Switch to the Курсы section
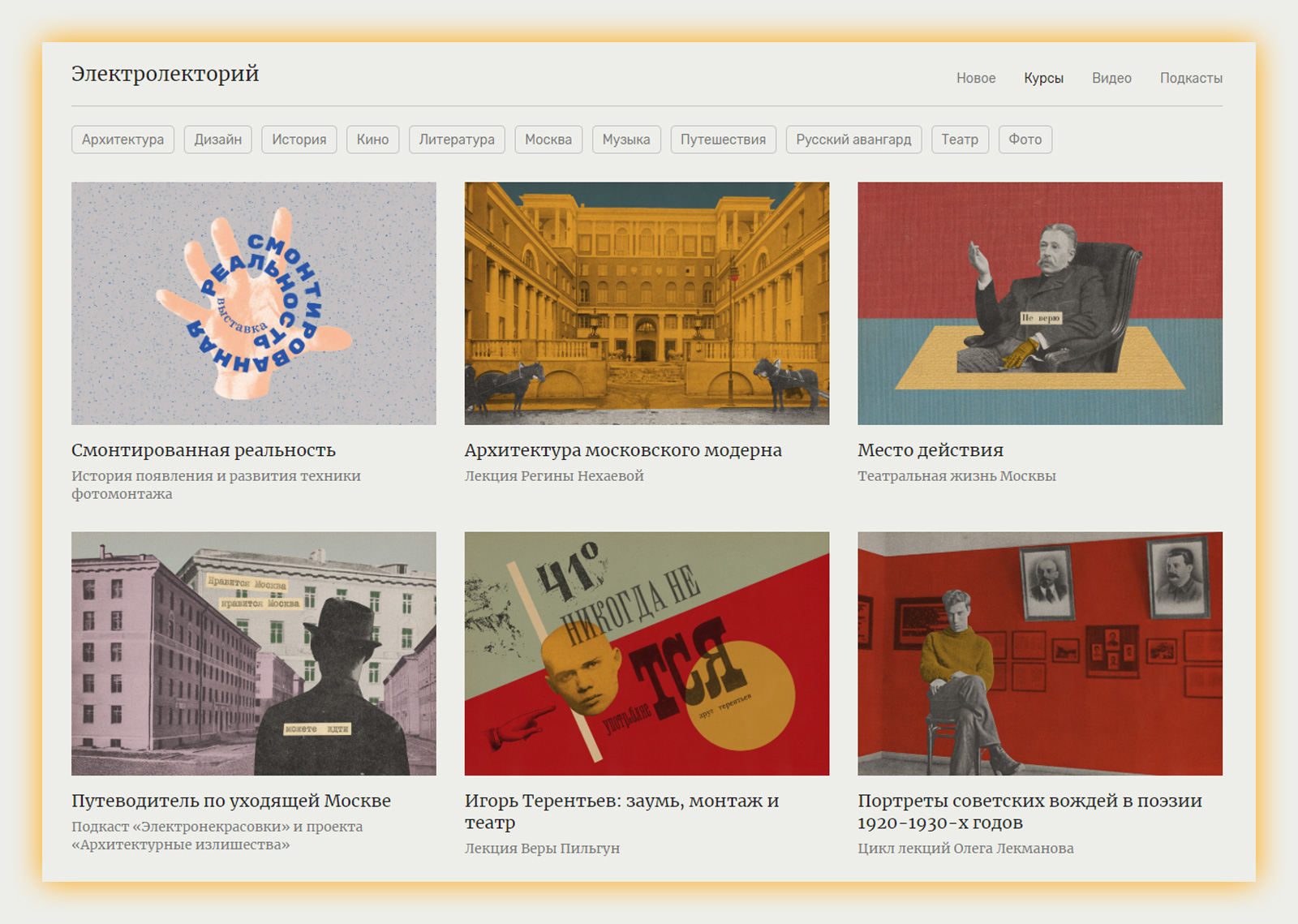The image size is (1298, 924). click(1043, 78)
